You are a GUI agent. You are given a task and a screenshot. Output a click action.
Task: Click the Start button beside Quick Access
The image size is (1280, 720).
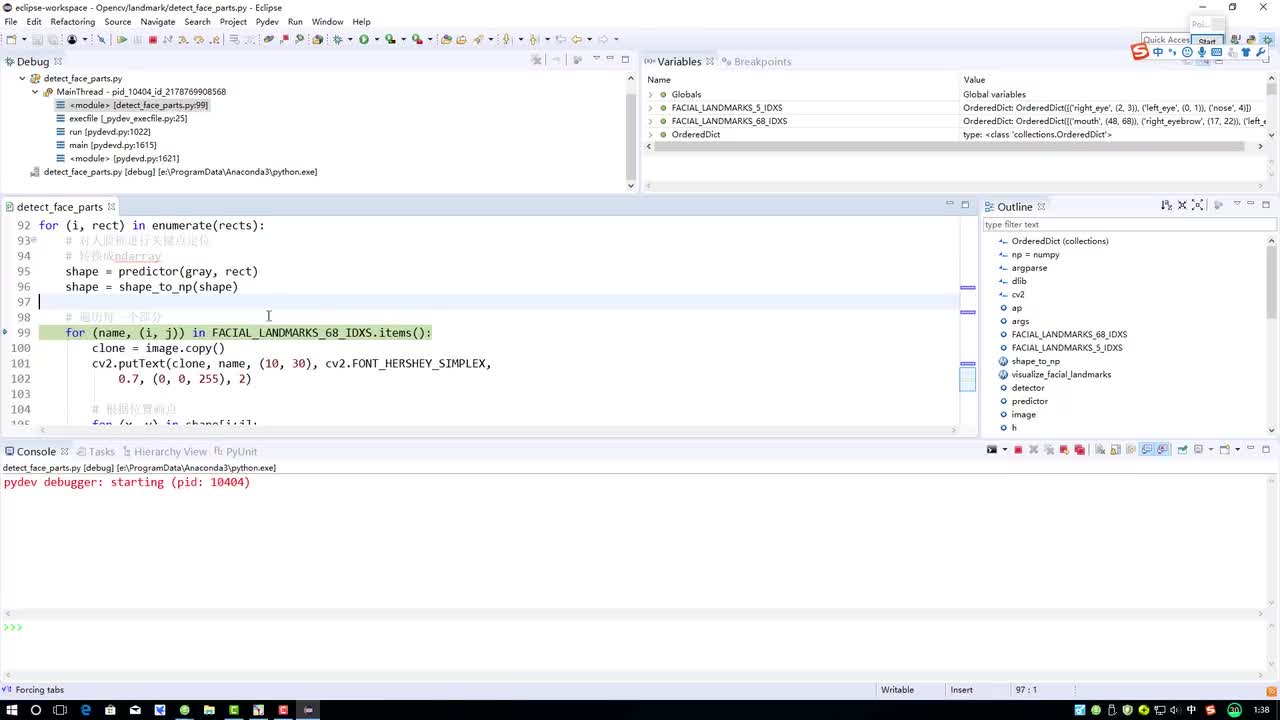pyautogui.click(x=1207, y=41)
